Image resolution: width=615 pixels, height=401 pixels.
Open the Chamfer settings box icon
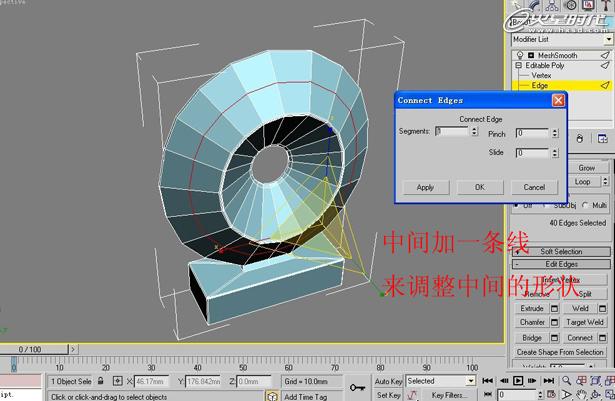point(554,323)
